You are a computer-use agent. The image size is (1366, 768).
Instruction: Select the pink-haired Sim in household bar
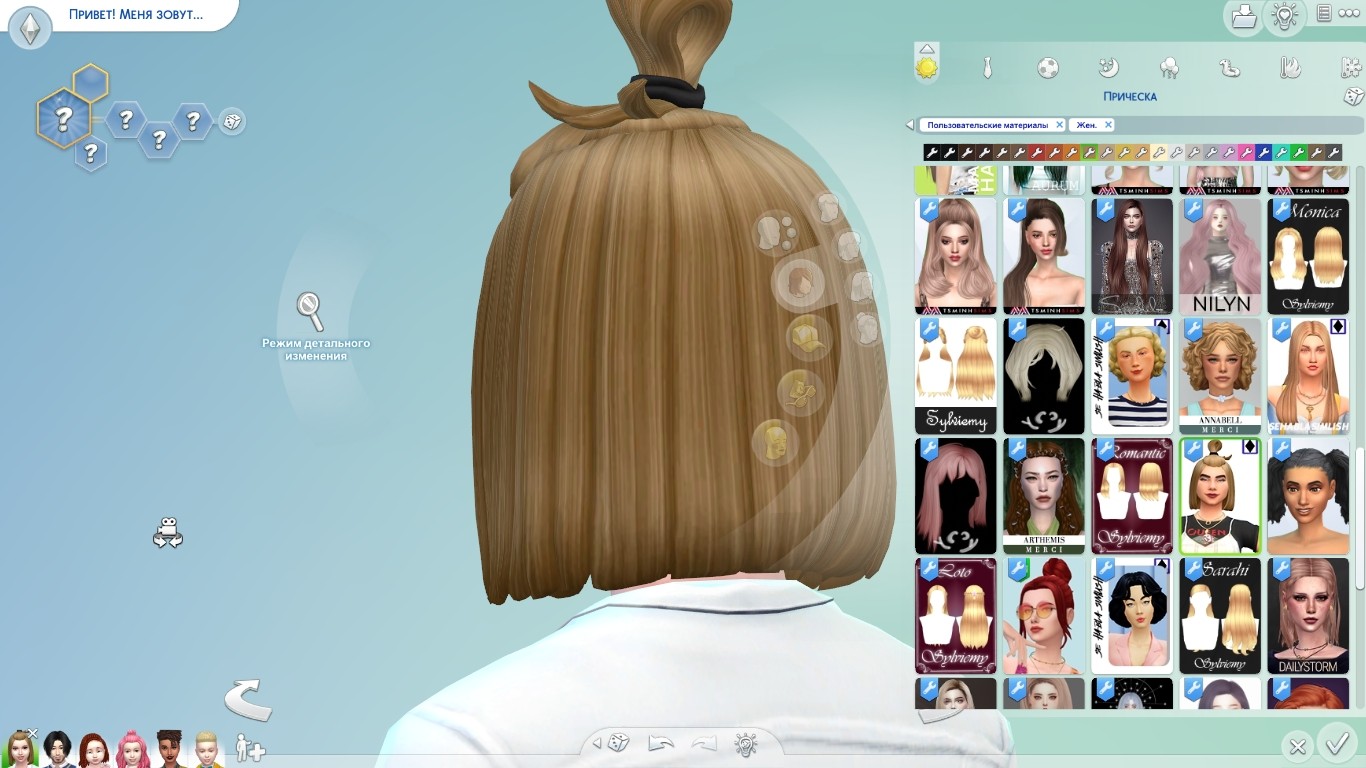[x=132, y=749]
